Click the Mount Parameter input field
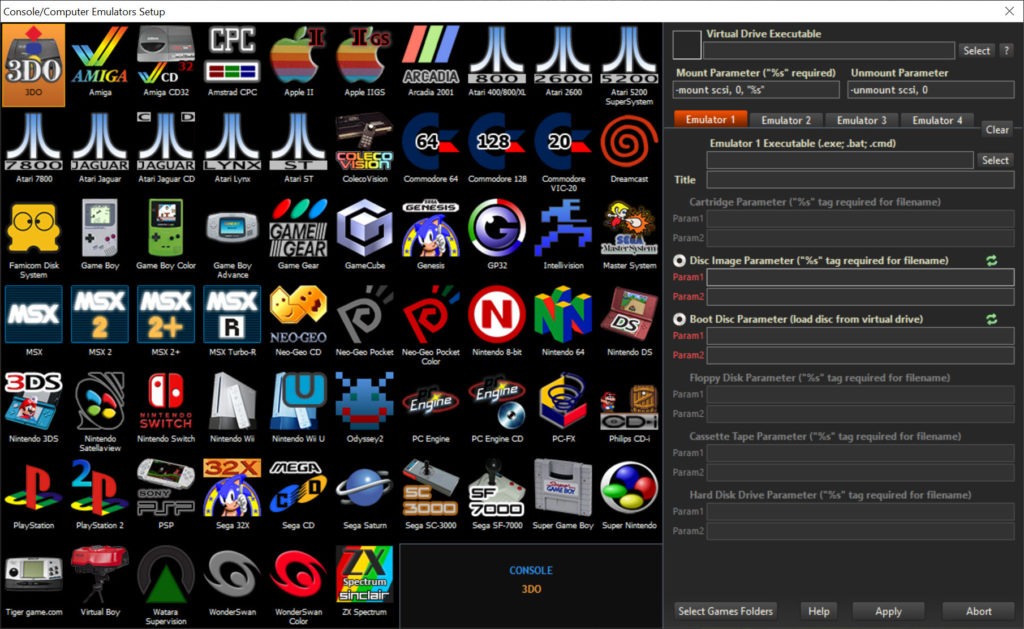Image resolution: width=1024 pixels, height=629 pixels. pos(756,90)
